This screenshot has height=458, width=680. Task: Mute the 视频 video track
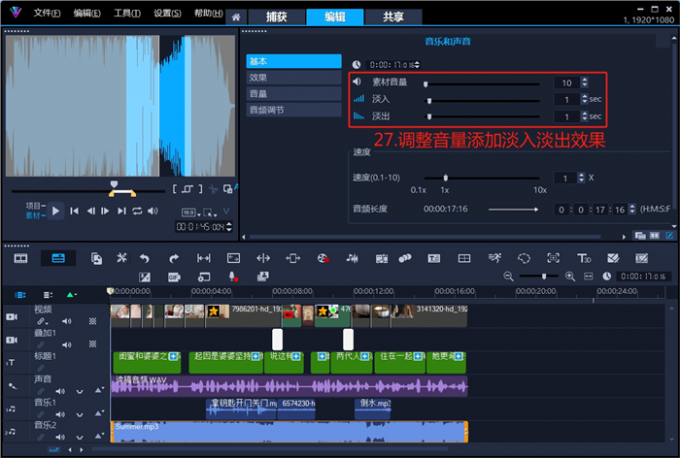pyautogui.click(x=66, y=321)
